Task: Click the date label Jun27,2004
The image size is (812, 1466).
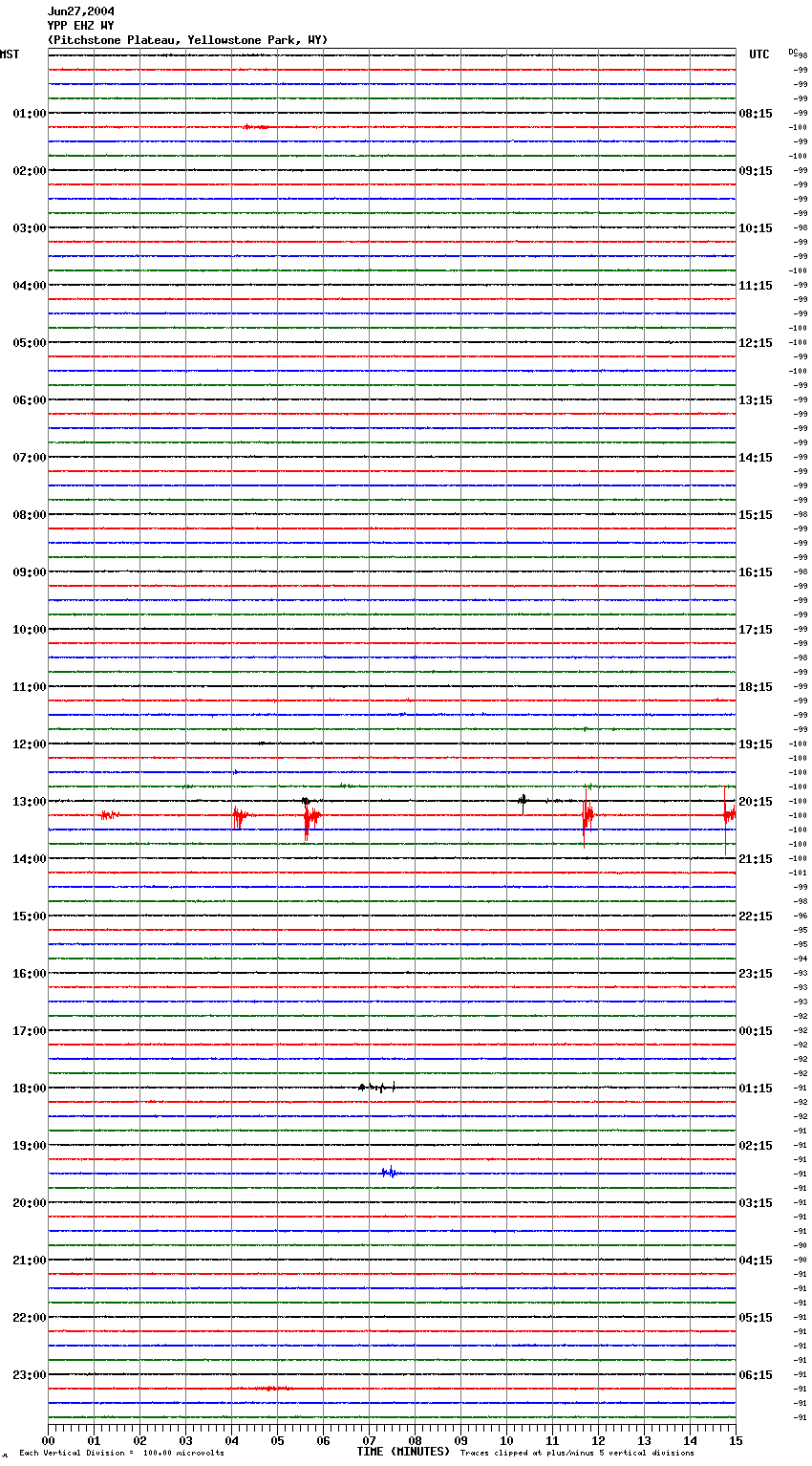Action: 81,11
